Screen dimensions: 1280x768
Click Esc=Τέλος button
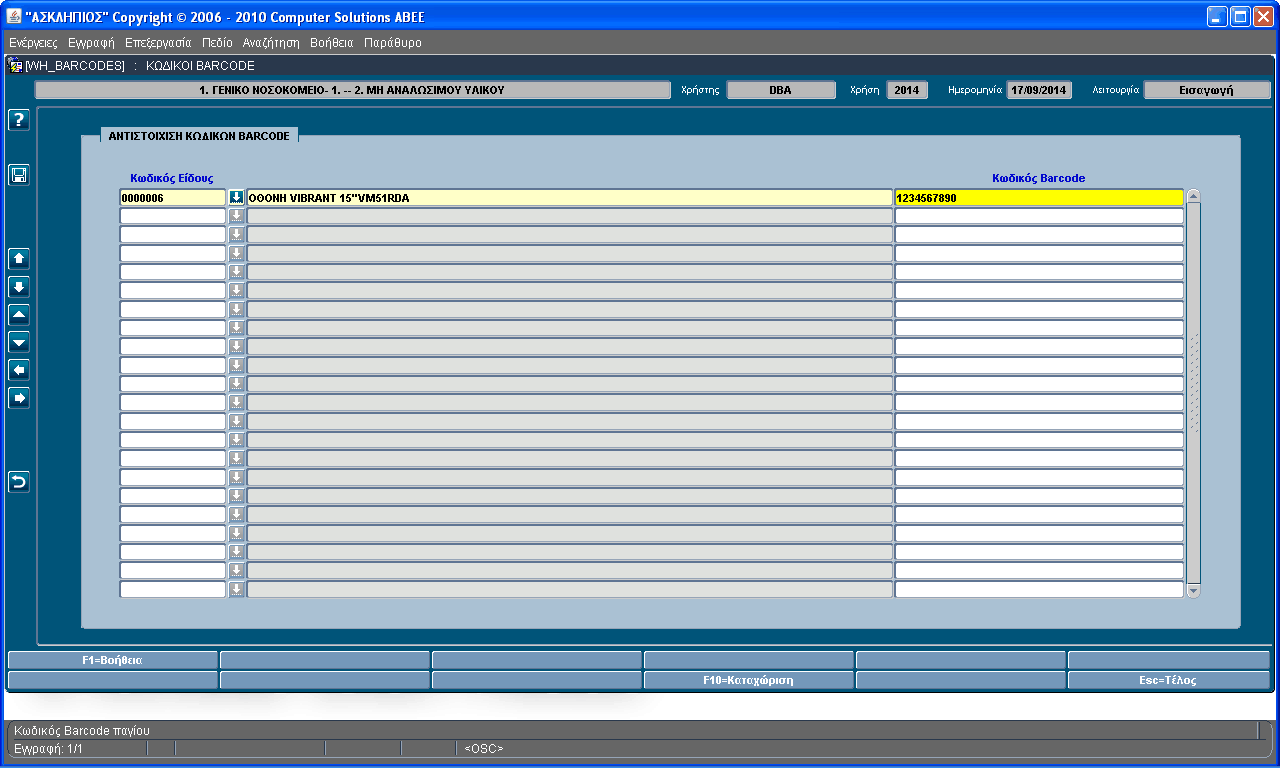click(x=1169, y=680)
